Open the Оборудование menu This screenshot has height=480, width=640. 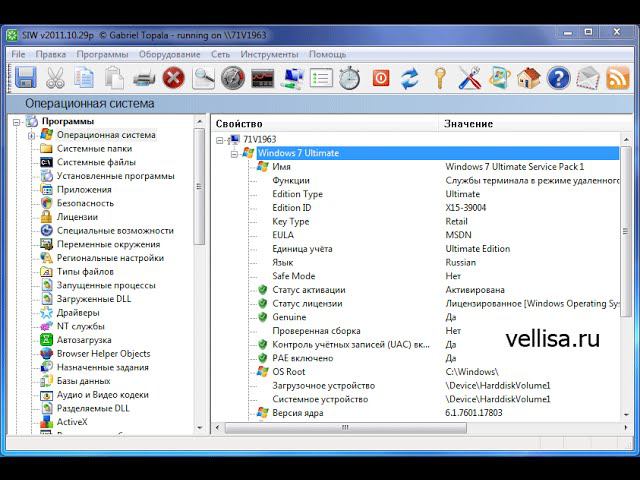[169, 54]
